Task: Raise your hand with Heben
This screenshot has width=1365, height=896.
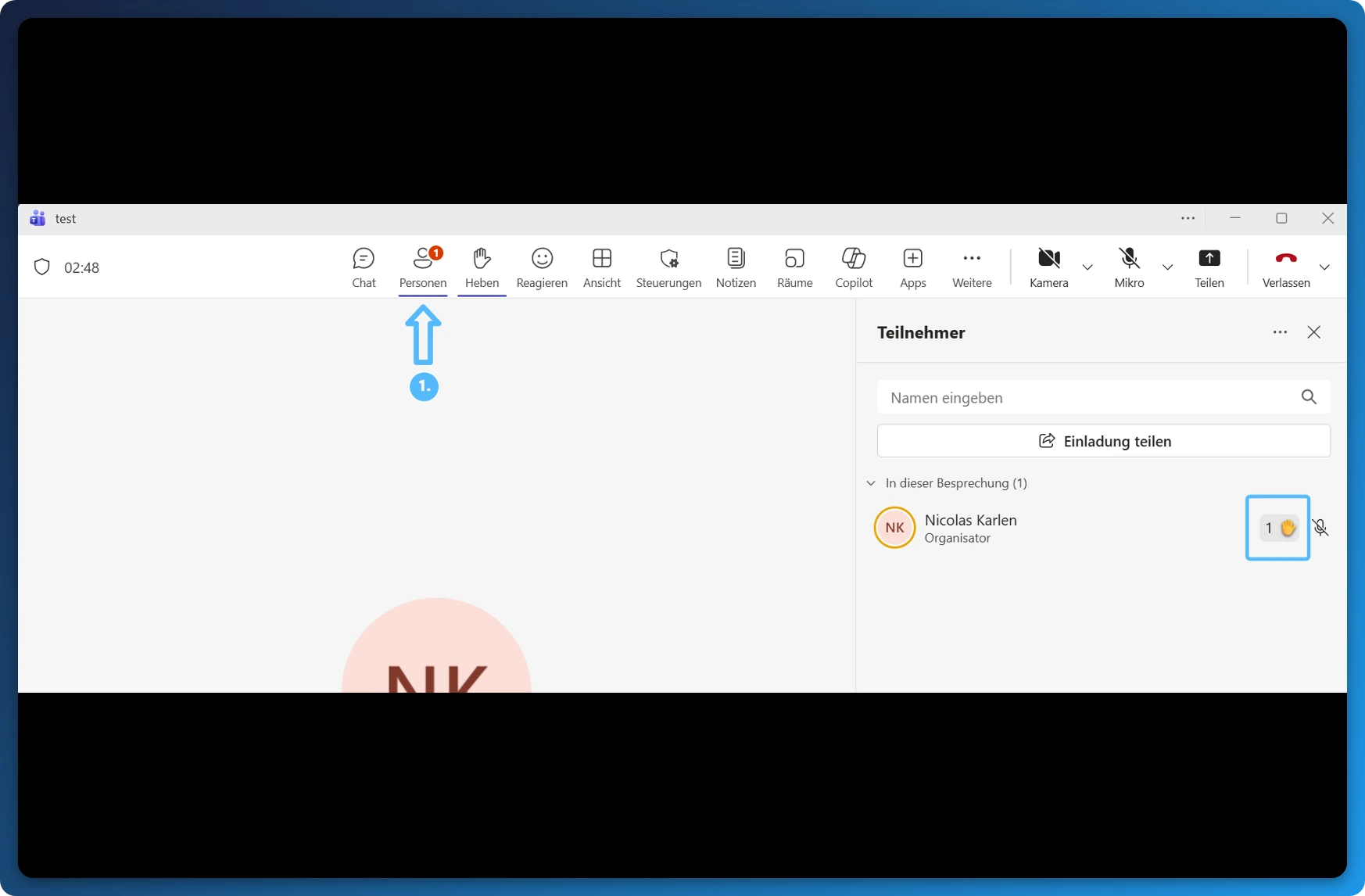Action: click(482, 267)
